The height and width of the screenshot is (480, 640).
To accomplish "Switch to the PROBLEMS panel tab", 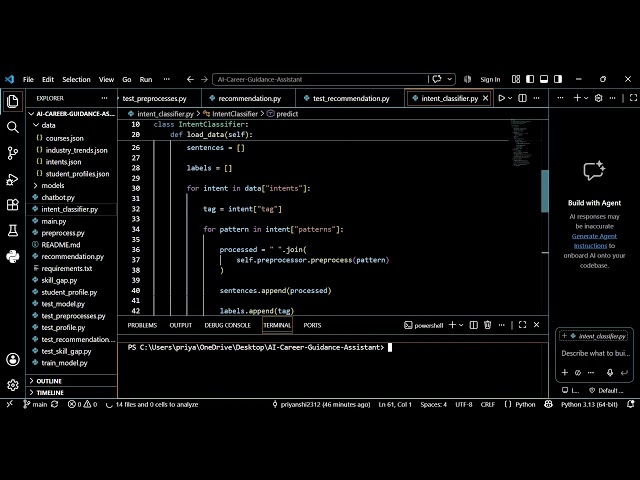I will pos(142,325).
